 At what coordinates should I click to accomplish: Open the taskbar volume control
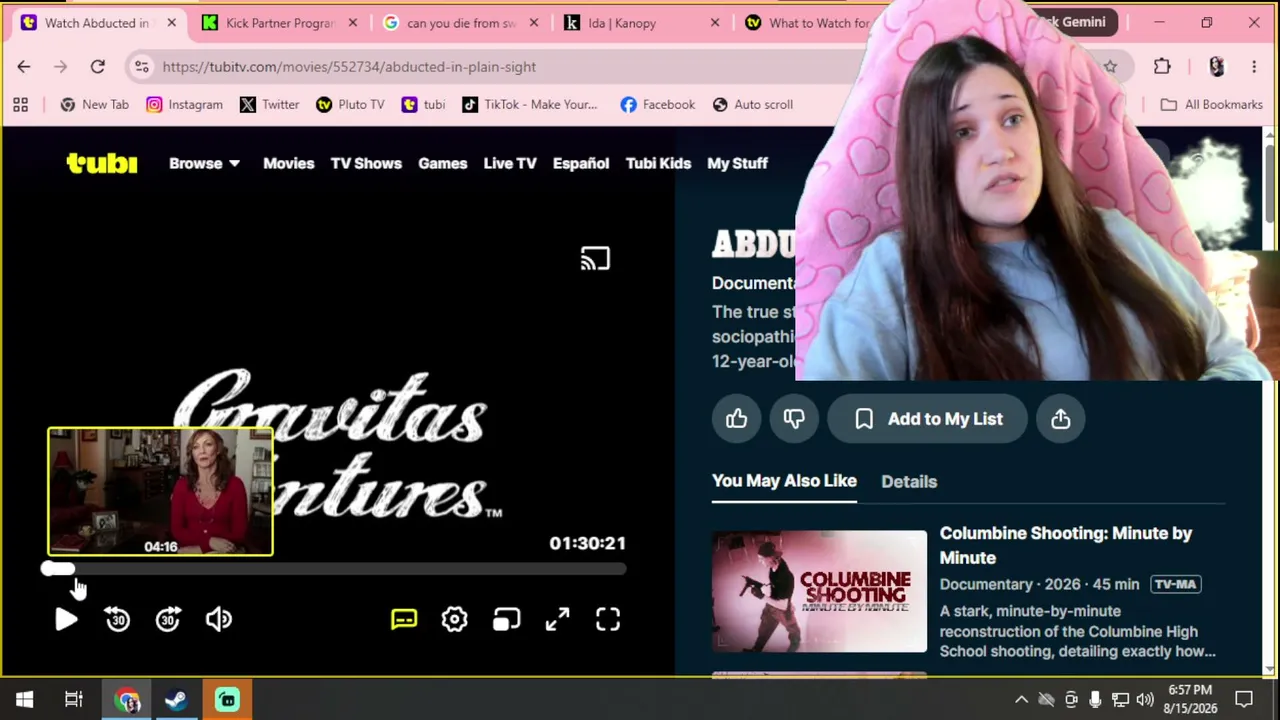pyautogui.click(x=1145, y=700)
